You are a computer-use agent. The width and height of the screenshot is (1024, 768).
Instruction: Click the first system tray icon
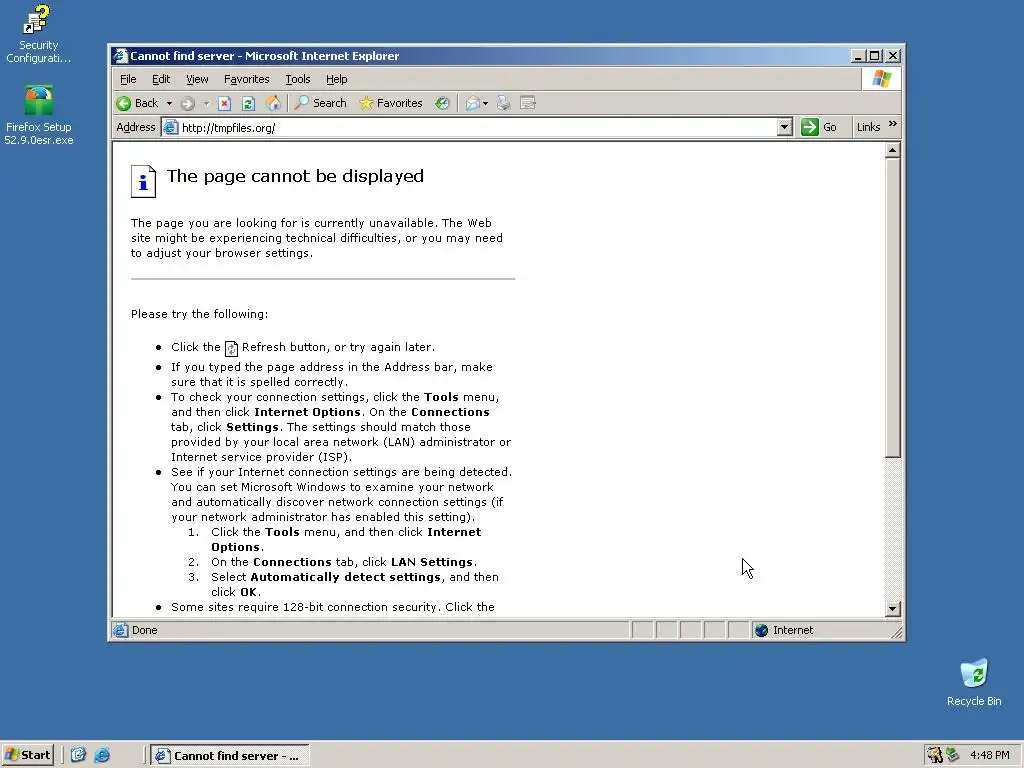[935, 755]
